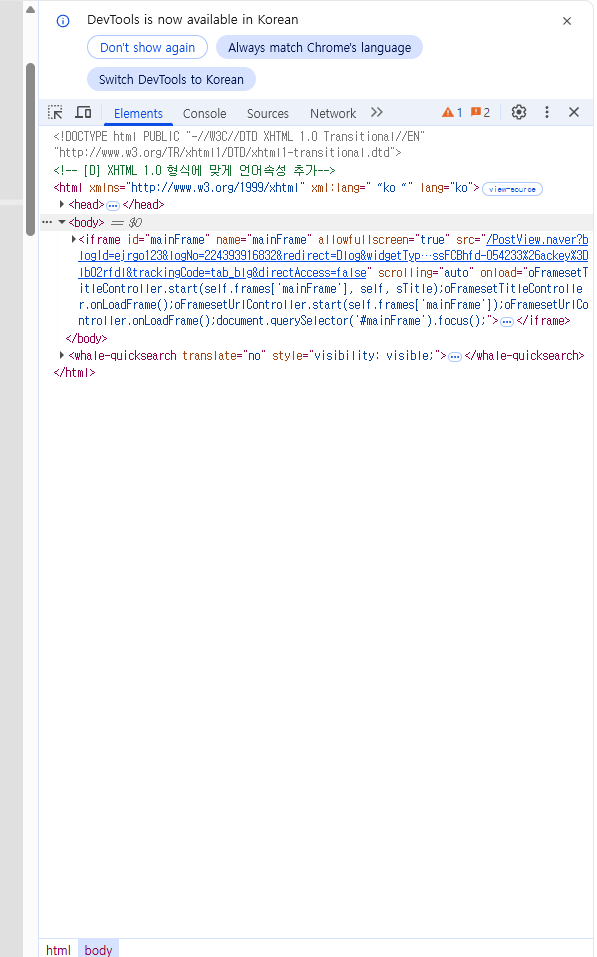Expand ellipsis inside head tag
This screenshot has width=597, height=957.
tap(113, 206)
